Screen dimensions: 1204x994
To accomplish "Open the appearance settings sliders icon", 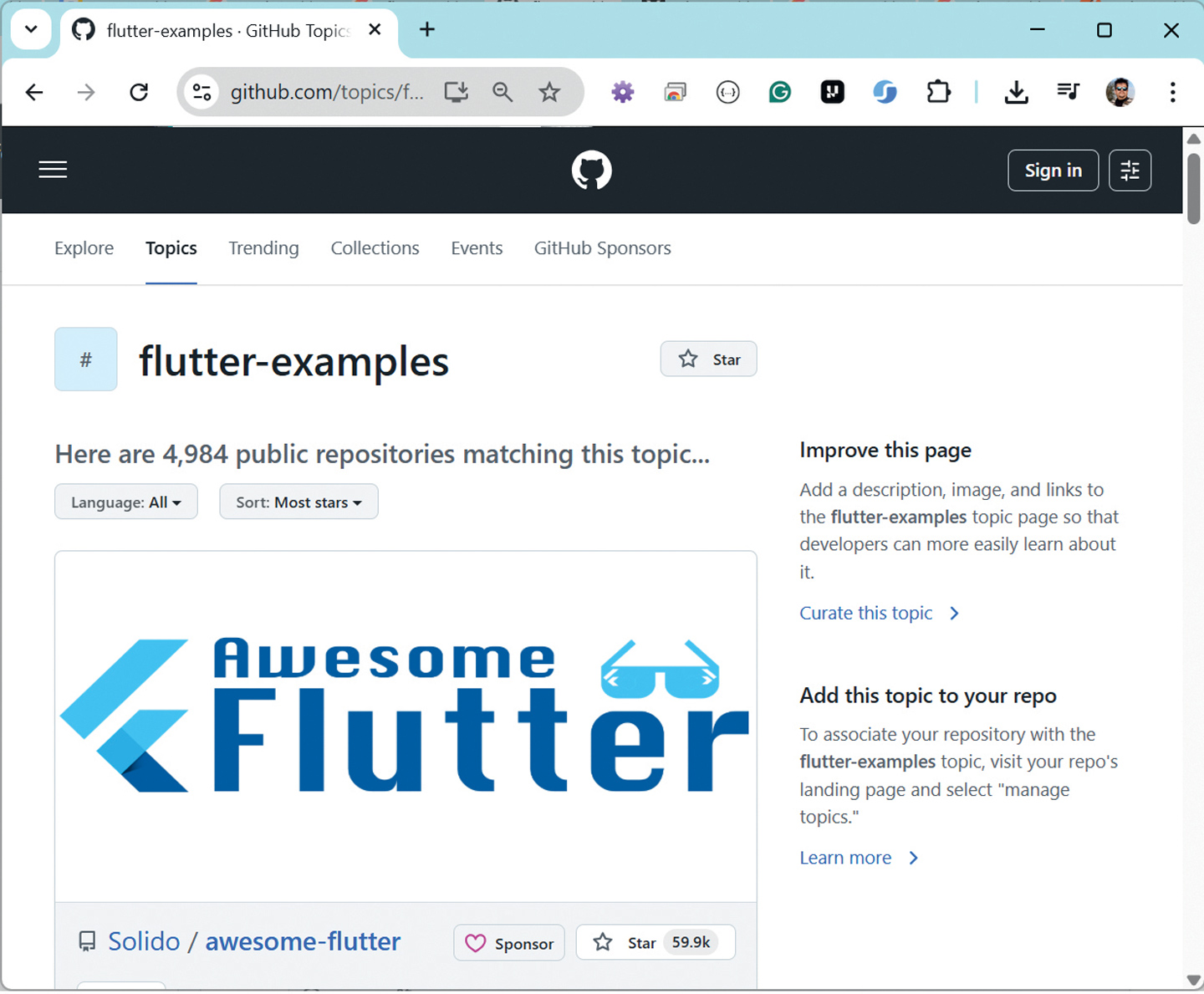I will click(x=1130, y=171).
